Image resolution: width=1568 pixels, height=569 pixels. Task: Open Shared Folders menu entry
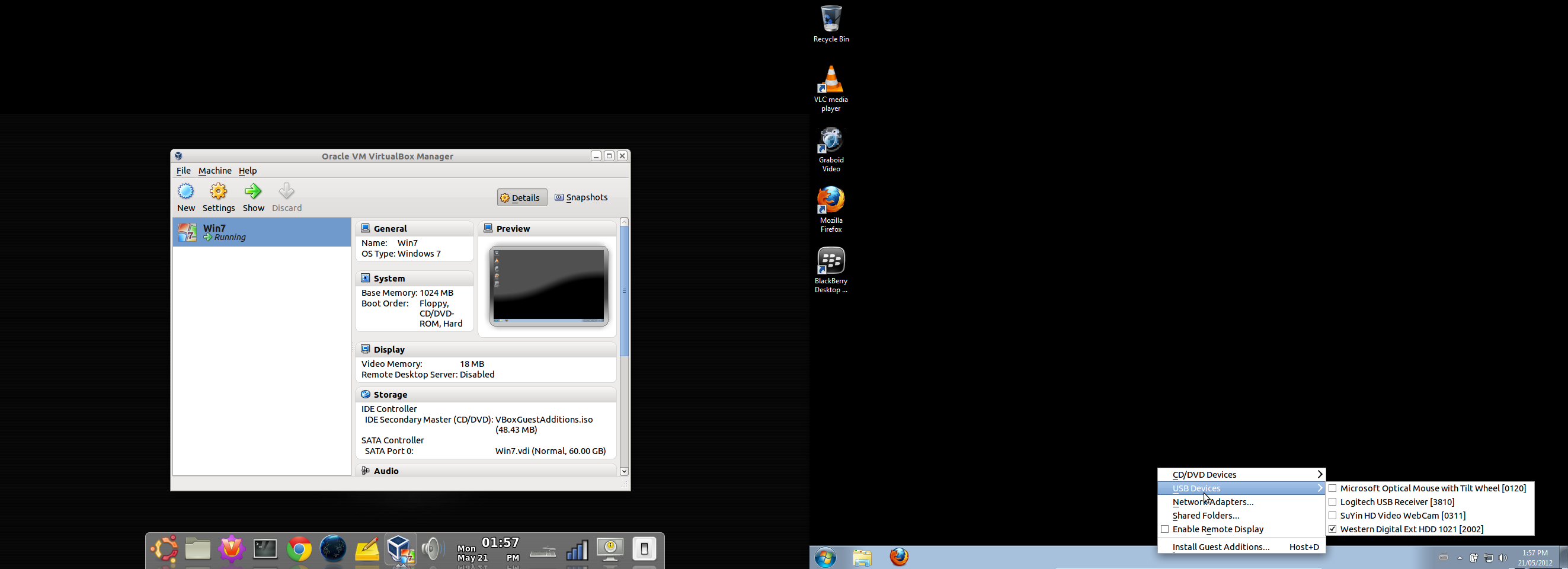click(x=1241, y=516)
